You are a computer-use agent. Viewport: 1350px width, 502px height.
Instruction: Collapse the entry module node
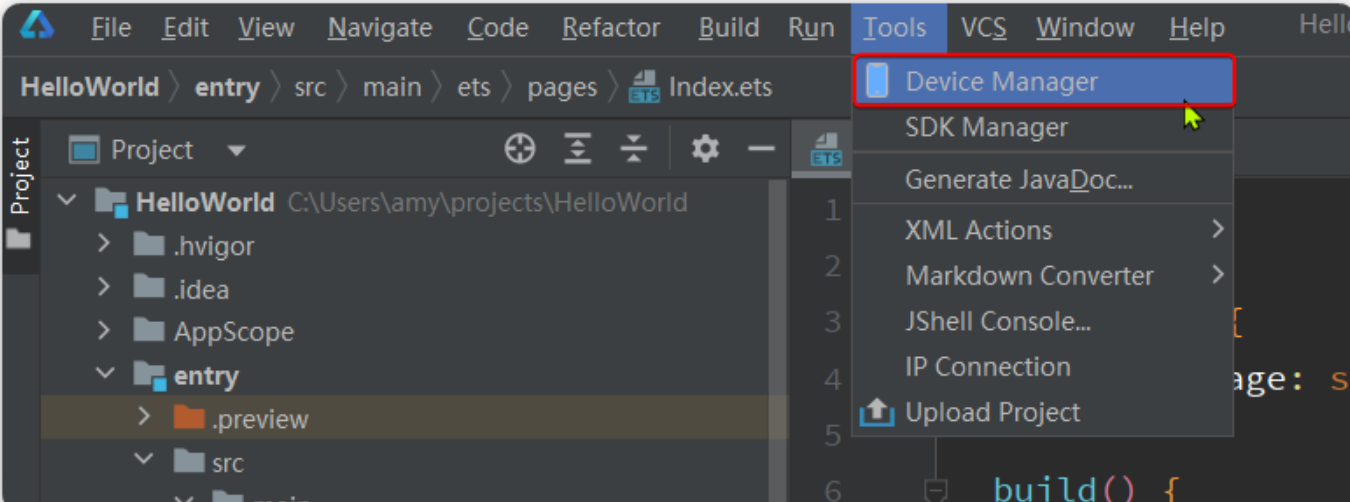point(104,374)
